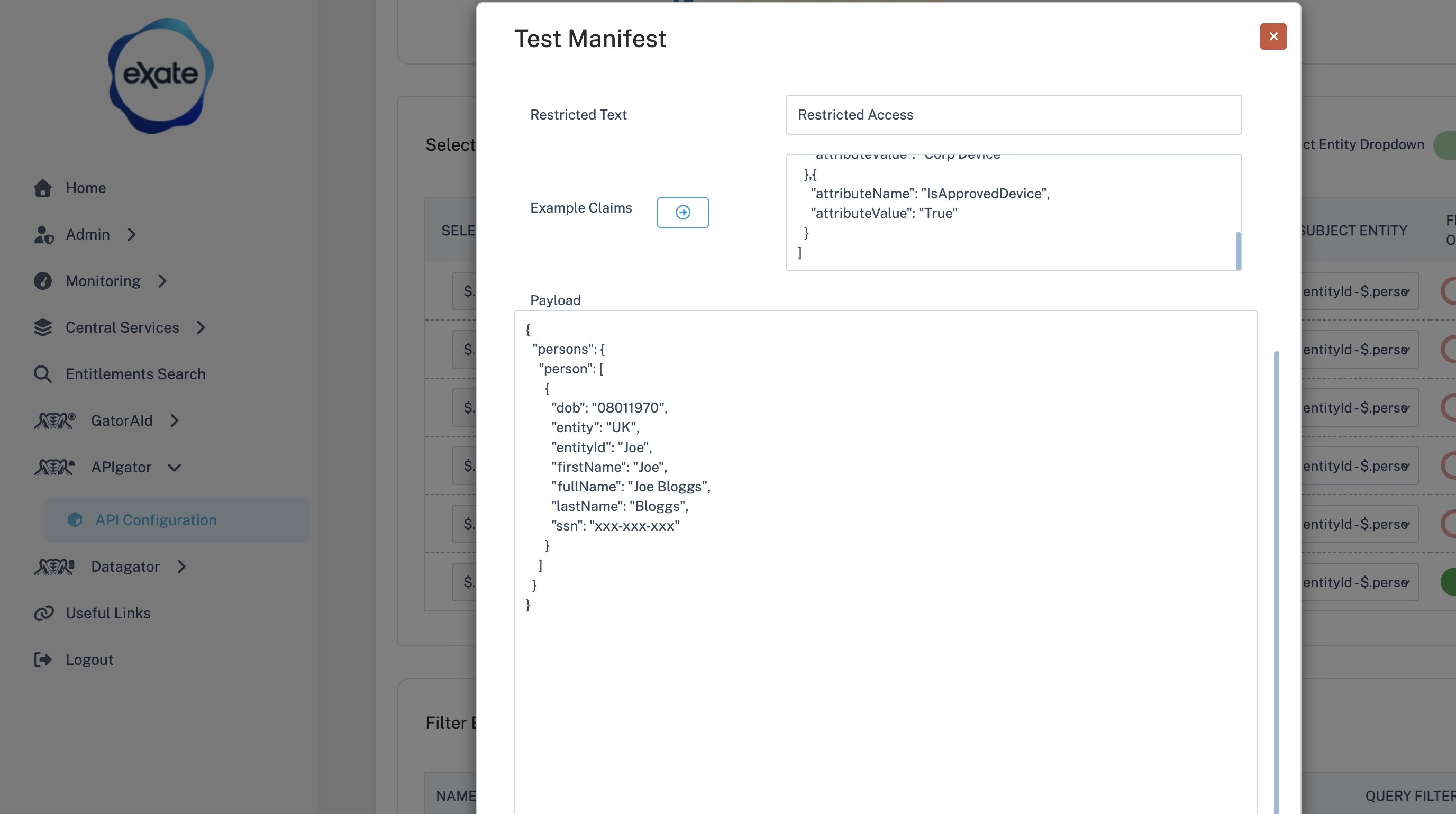Click the APIgator menu label

(x=121, y=467)
